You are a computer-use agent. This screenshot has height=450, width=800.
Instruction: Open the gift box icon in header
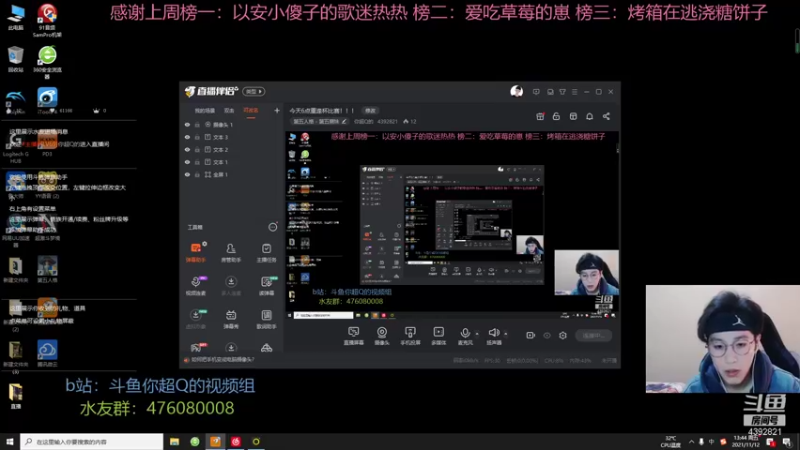click(540, 116)
